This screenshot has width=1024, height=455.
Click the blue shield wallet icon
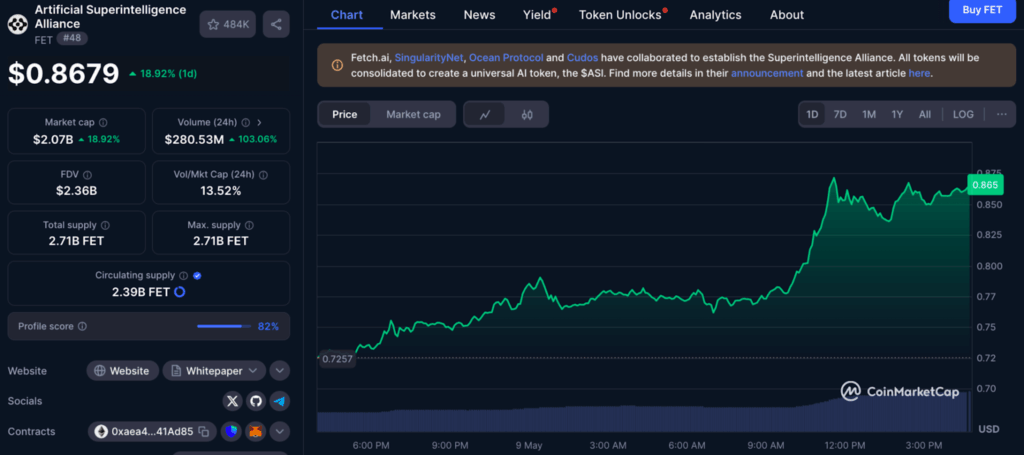pos(232,431)
